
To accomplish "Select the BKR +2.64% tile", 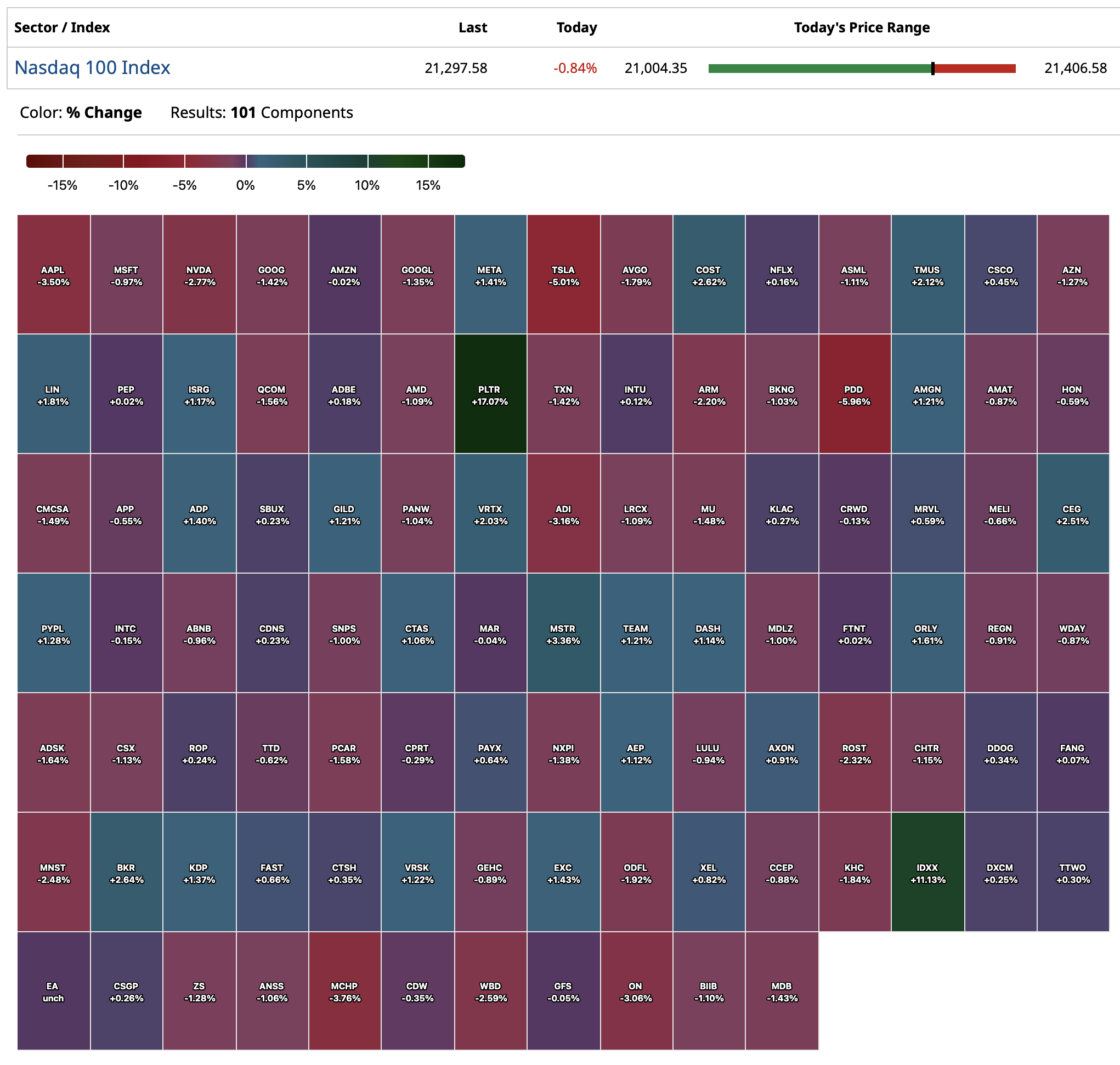I will (126, 871).
